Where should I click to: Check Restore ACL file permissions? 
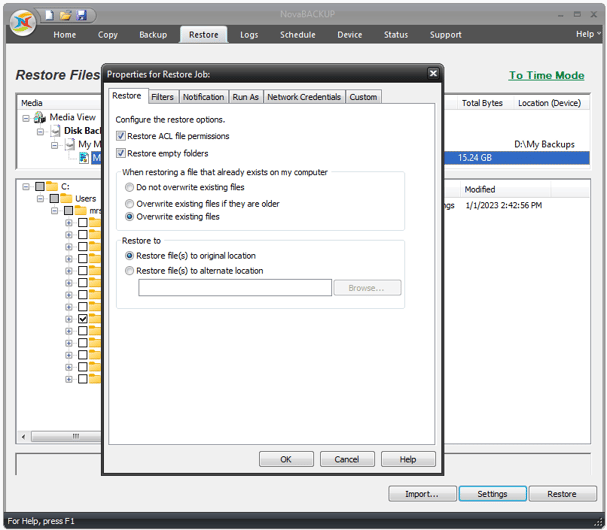pos(121,136)
